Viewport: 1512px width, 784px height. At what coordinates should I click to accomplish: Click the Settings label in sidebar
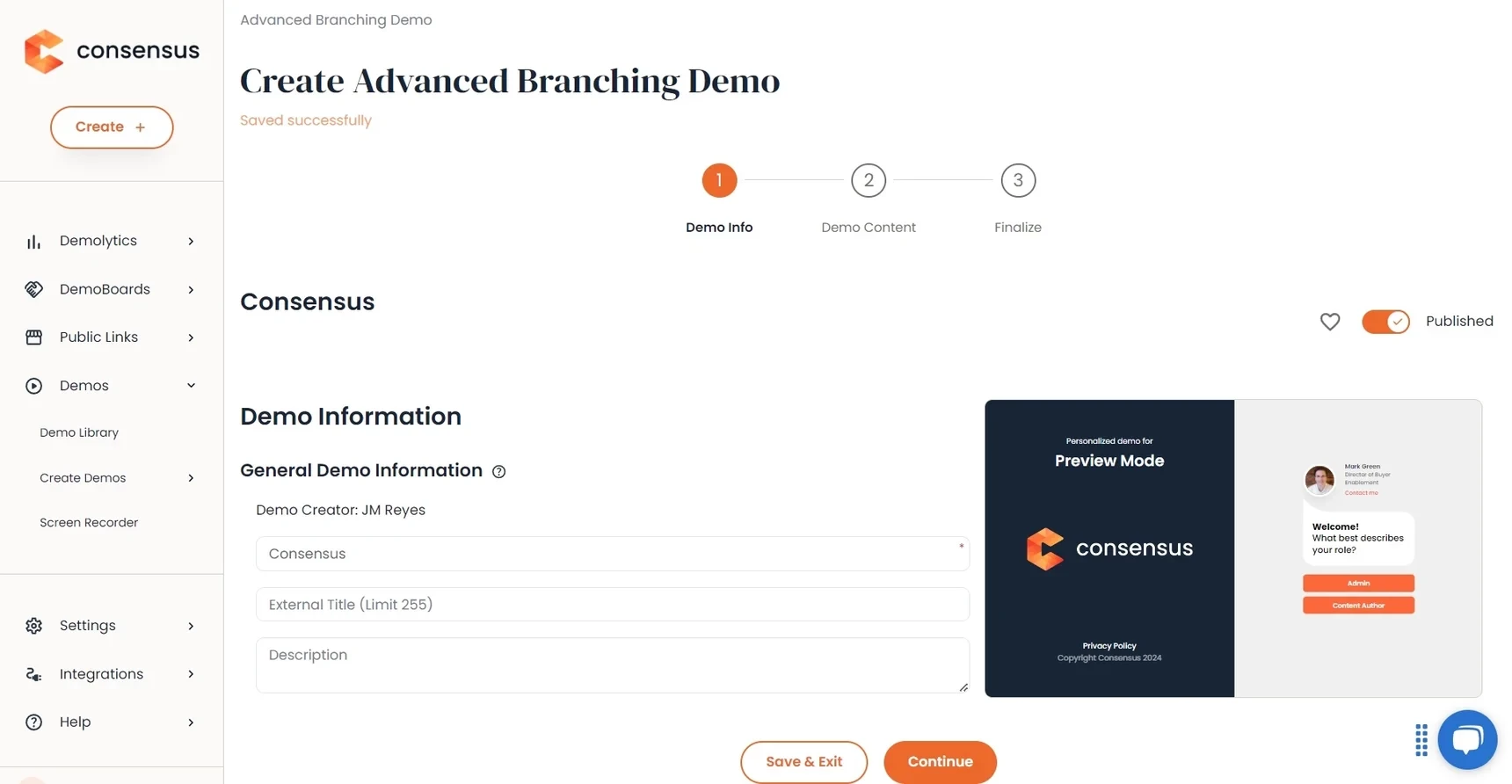tap(88, 626)
